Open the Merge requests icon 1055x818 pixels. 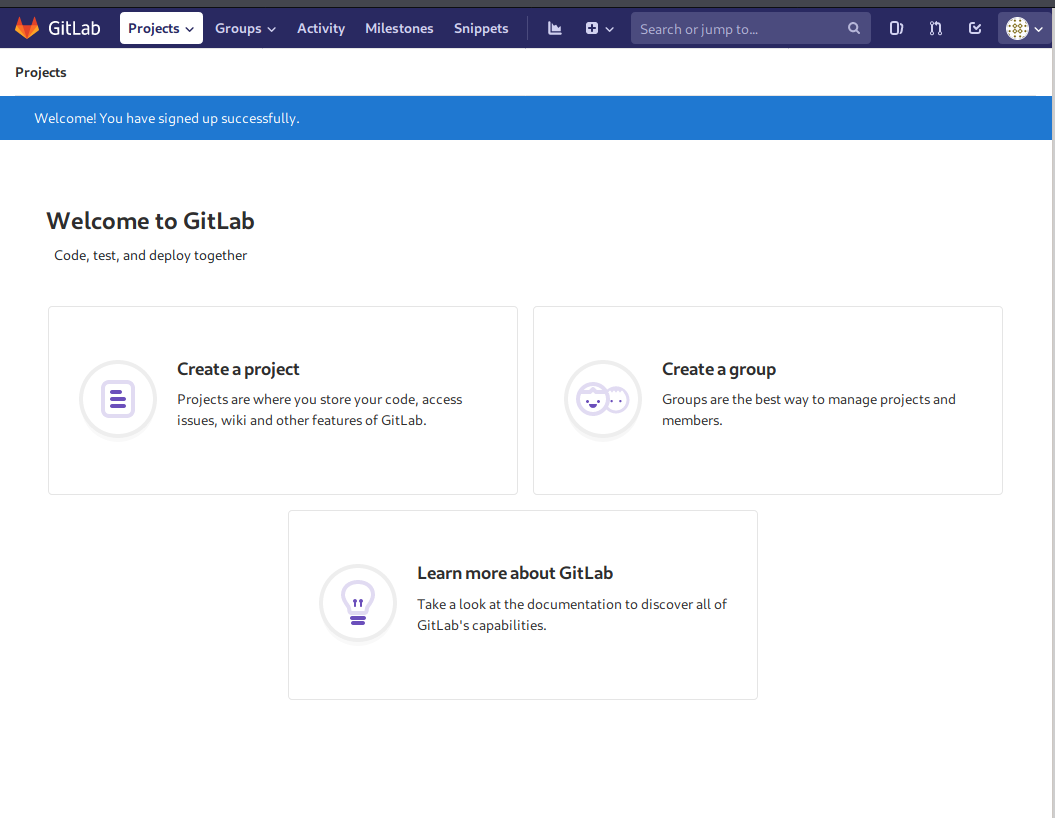pos(935,28)
